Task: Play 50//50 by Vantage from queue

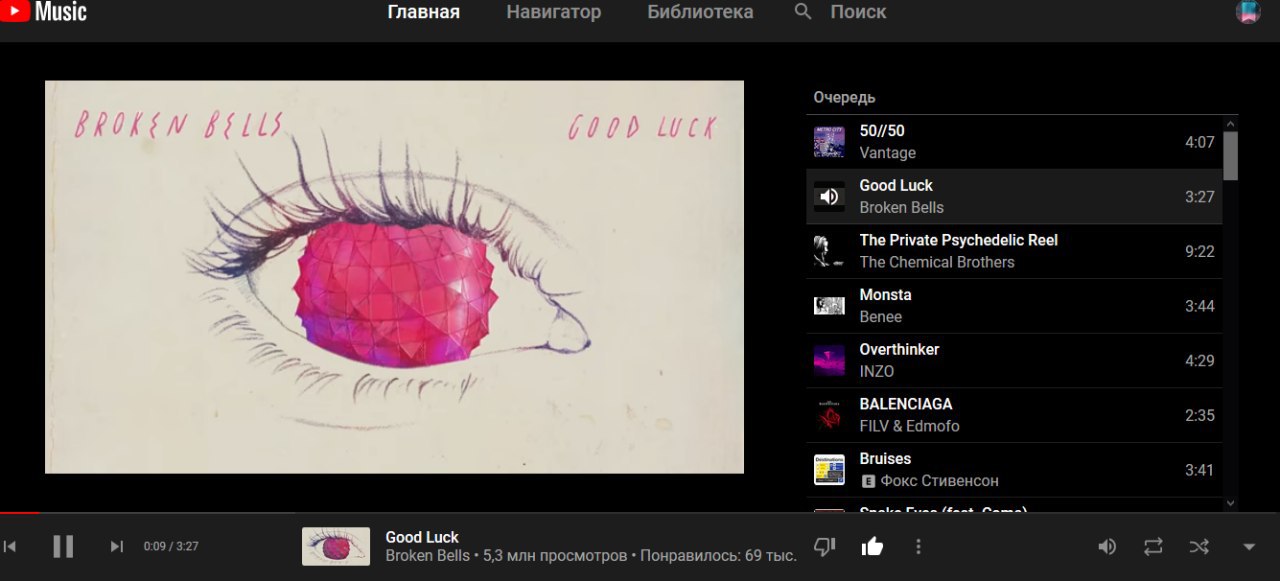Action: click(x=1014, y=142)
